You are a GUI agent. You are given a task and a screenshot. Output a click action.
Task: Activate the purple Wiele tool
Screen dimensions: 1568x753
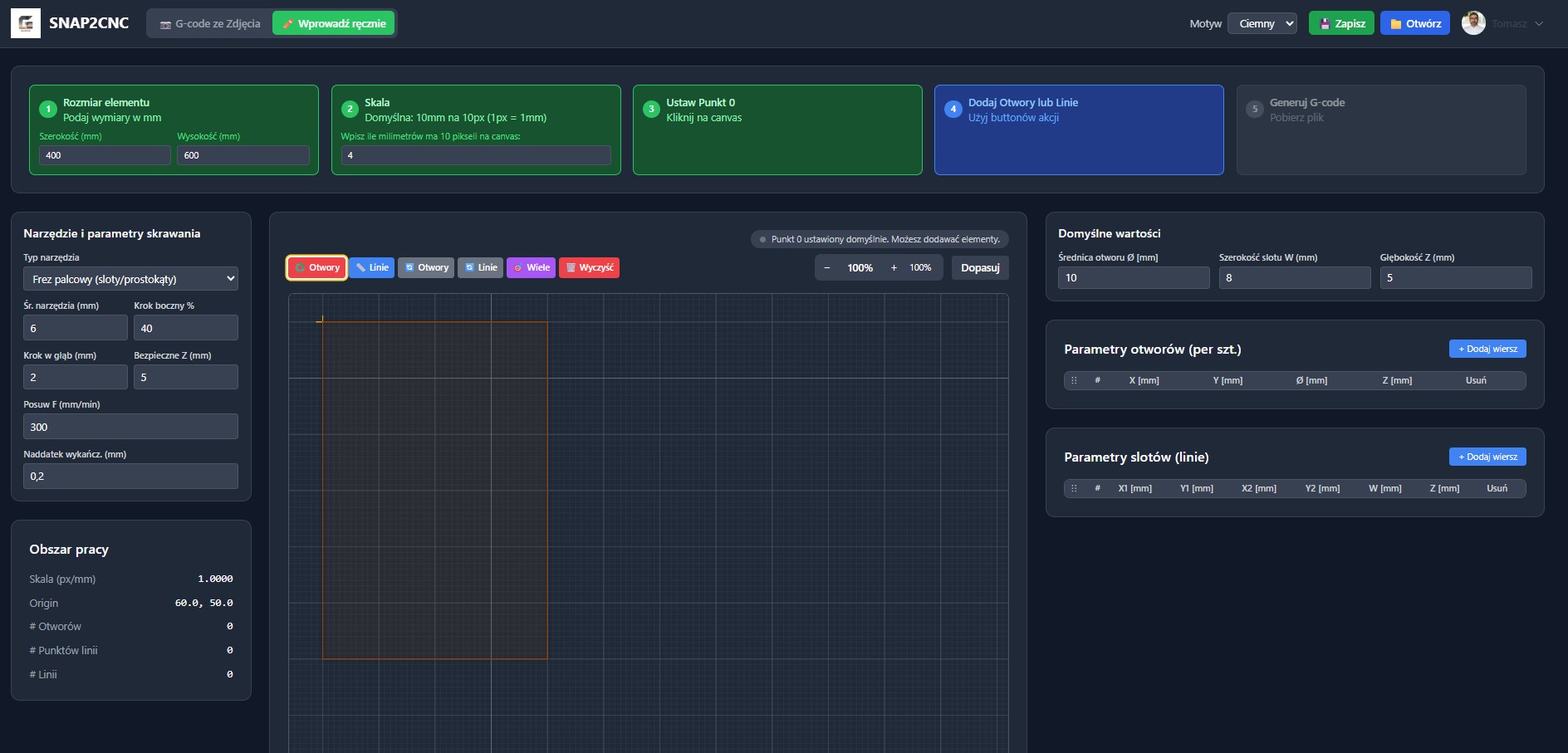(531, 267)
